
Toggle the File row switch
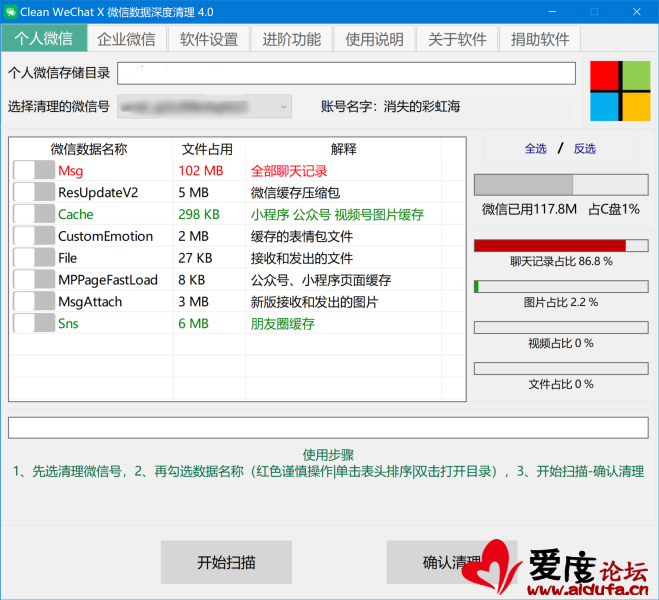34,258
